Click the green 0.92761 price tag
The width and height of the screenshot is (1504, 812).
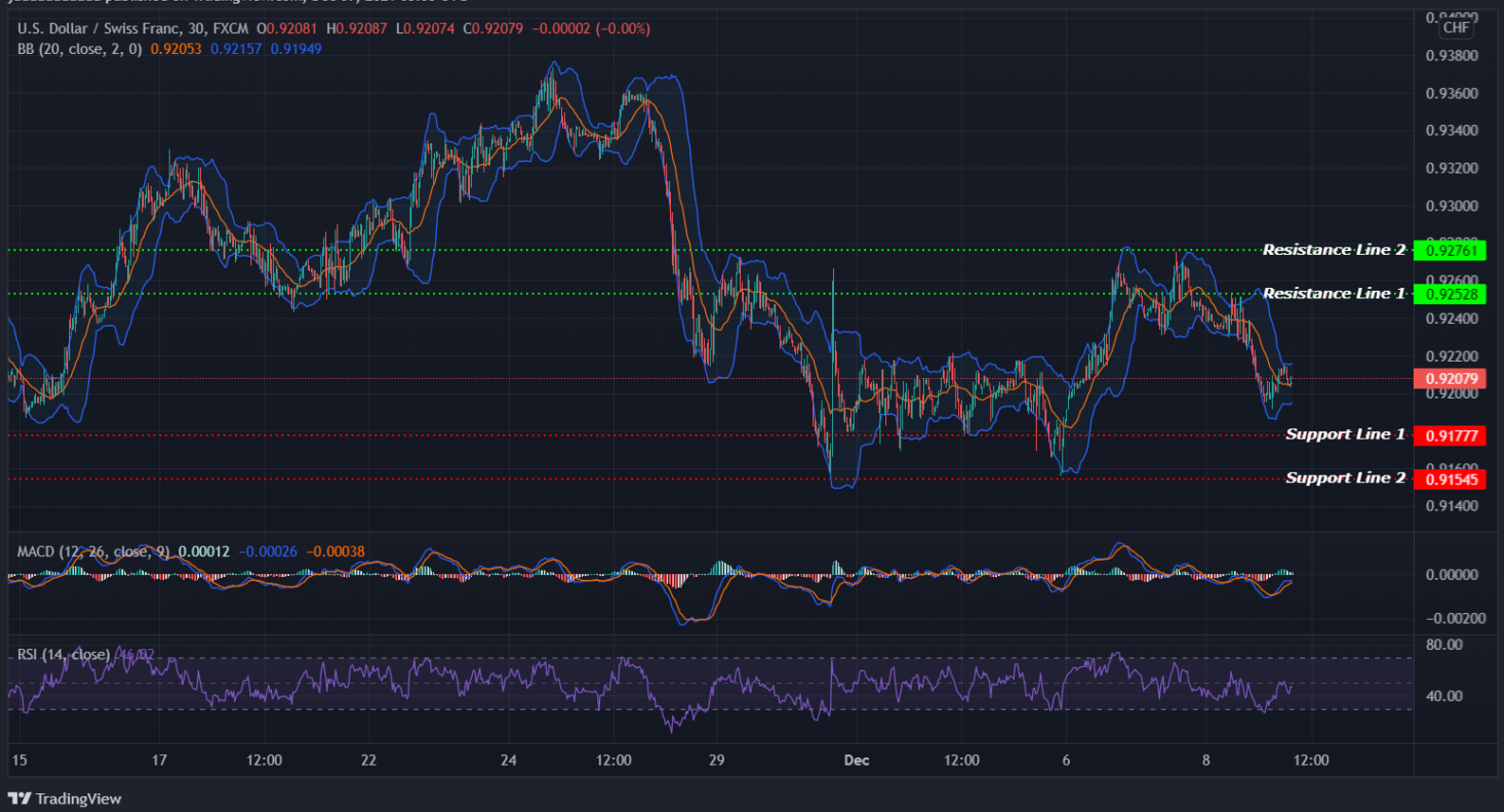pyautogui.click(x=1450, y=251)
